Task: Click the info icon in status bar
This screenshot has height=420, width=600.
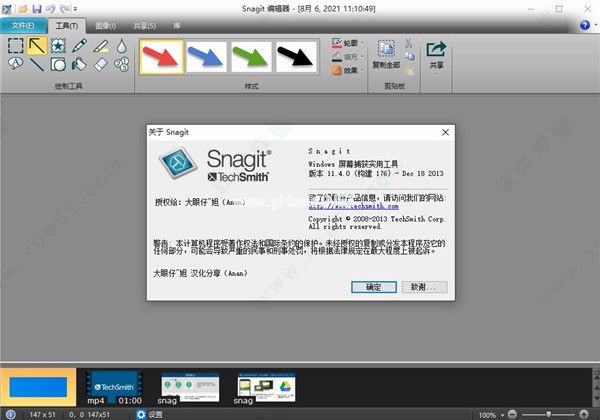Action: click(x=11, y=414)
